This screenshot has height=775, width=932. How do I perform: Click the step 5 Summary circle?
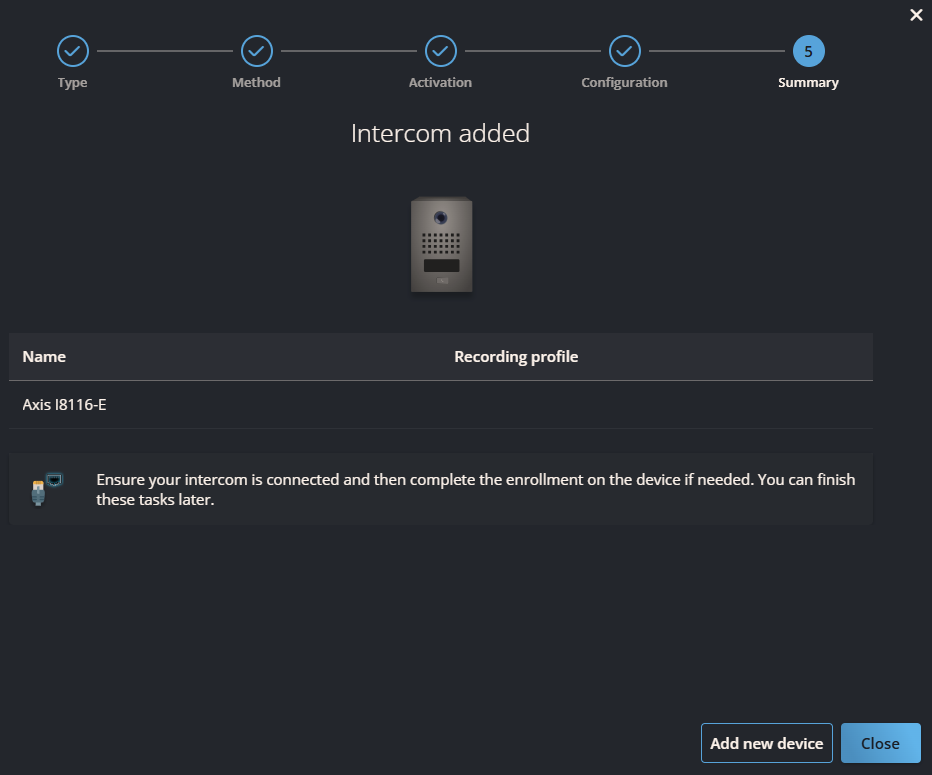pos(808,50)
